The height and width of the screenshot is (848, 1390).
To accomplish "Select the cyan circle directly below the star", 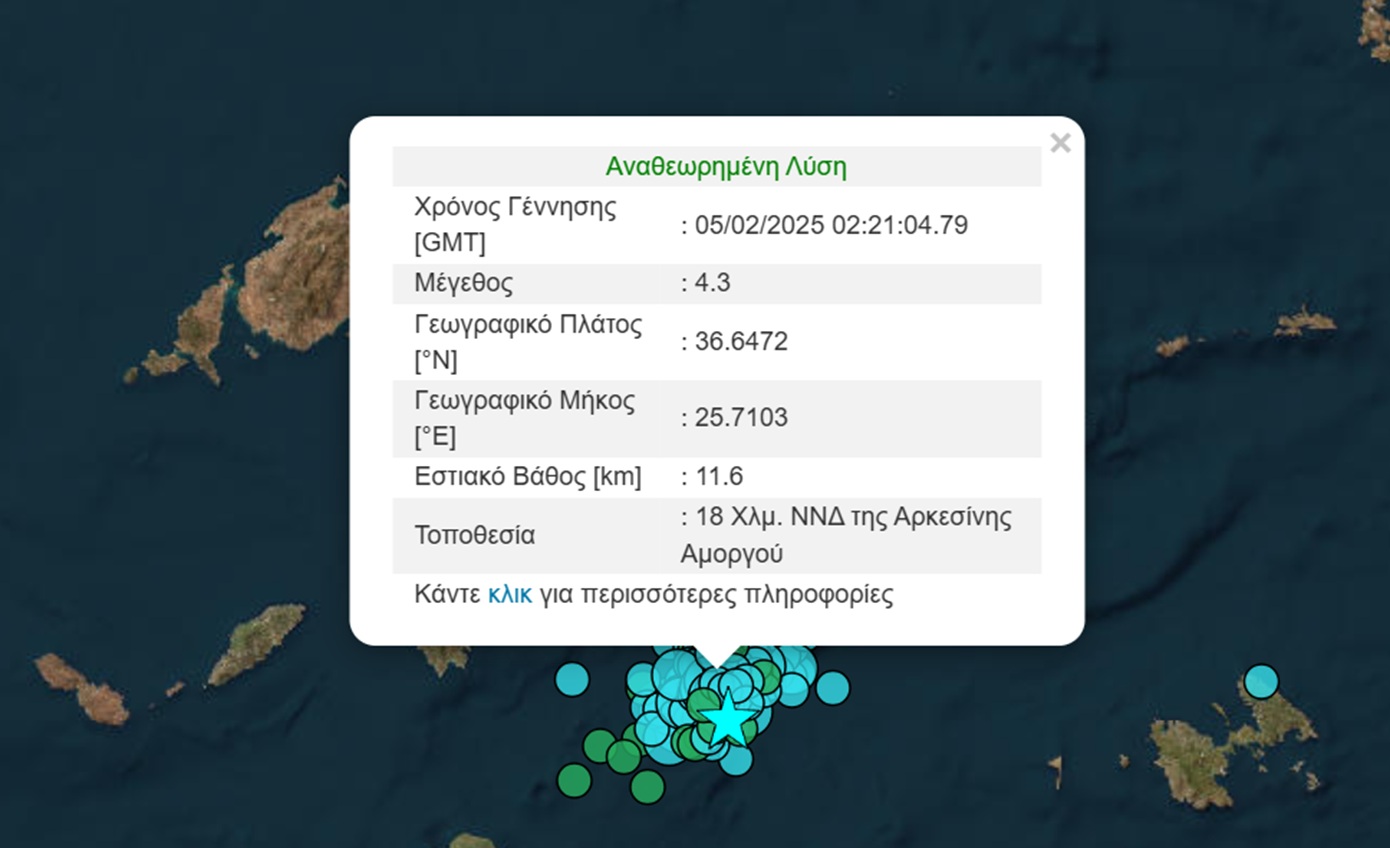I will tap(736, 760).
